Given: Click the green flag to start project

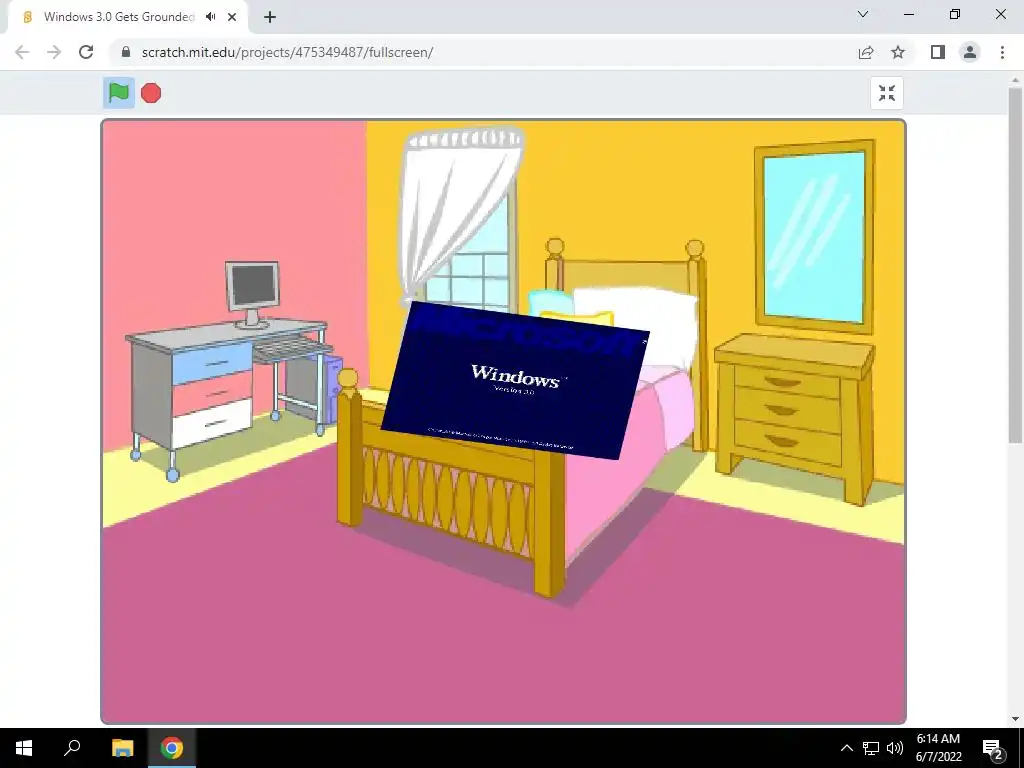Looking at the screenshot, I should pos(119,93).
